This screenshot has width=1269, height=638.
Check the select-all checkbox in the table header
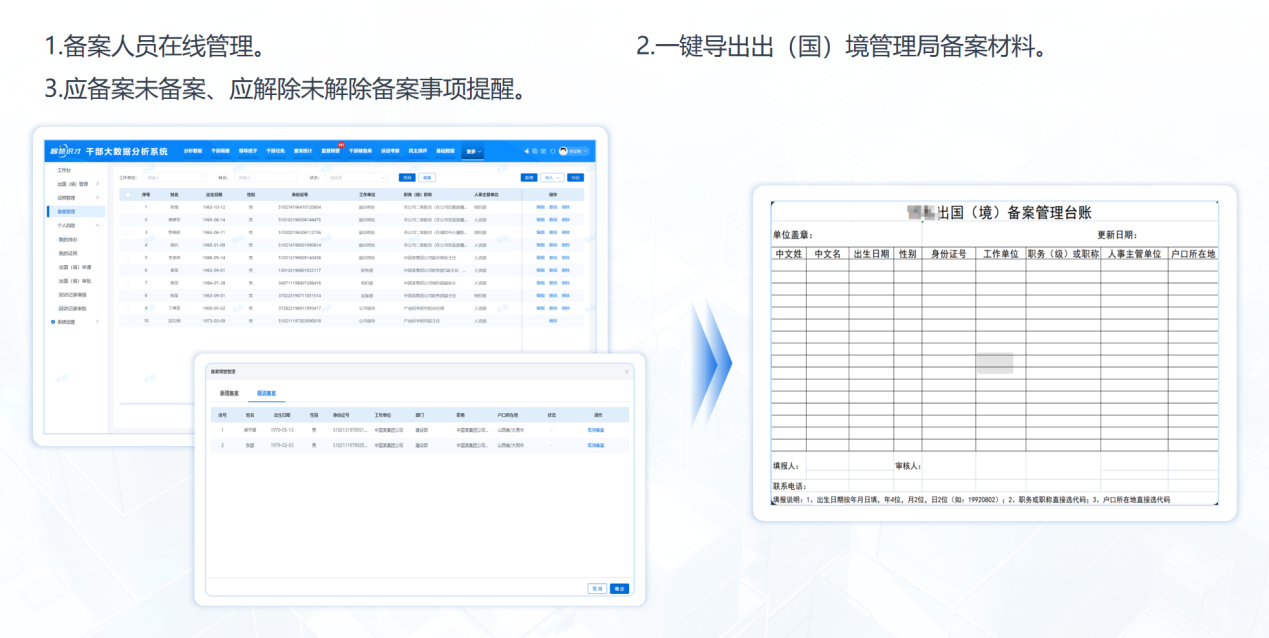pyautogui.click(x=126, y=193)
